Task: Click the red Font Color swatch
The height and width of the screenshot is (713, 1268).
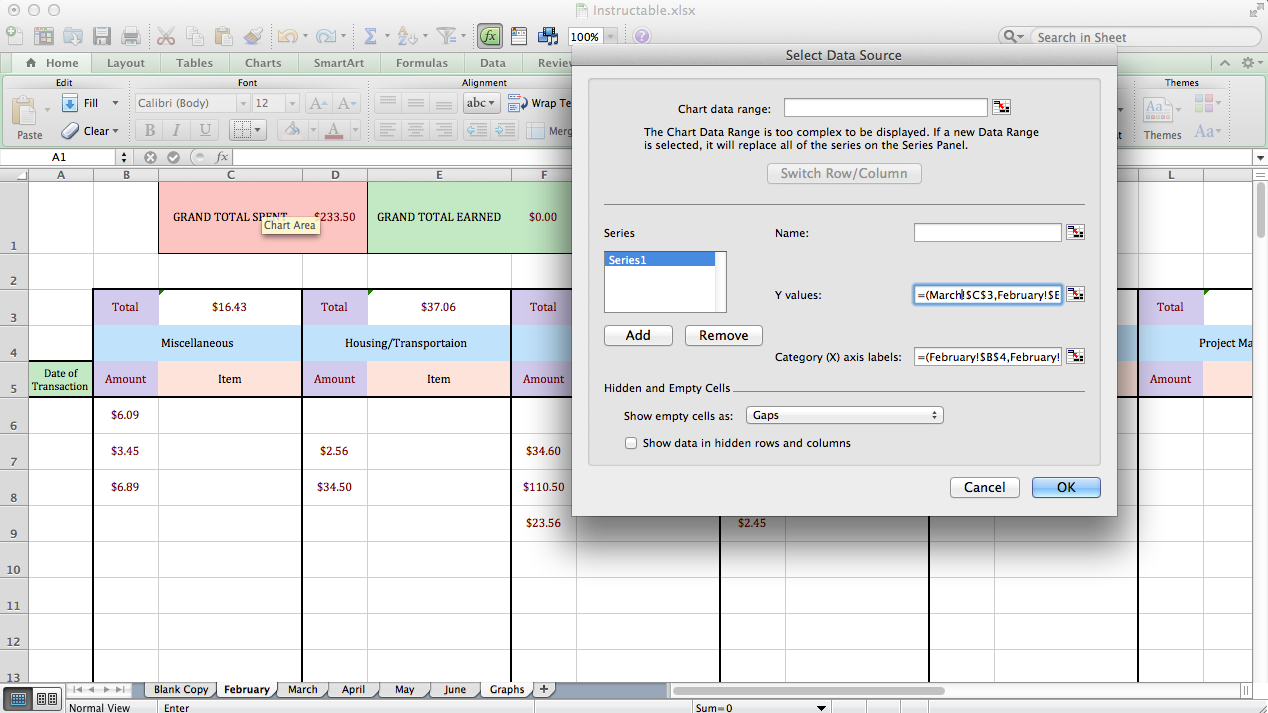Action: click(x=333, y=130)
